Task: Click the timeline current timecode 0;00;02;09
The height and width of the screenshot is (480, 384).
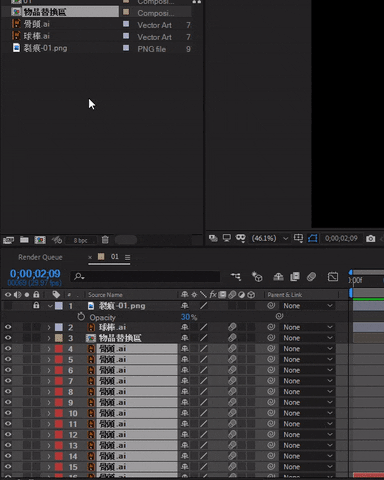Action: coord(35,274)
